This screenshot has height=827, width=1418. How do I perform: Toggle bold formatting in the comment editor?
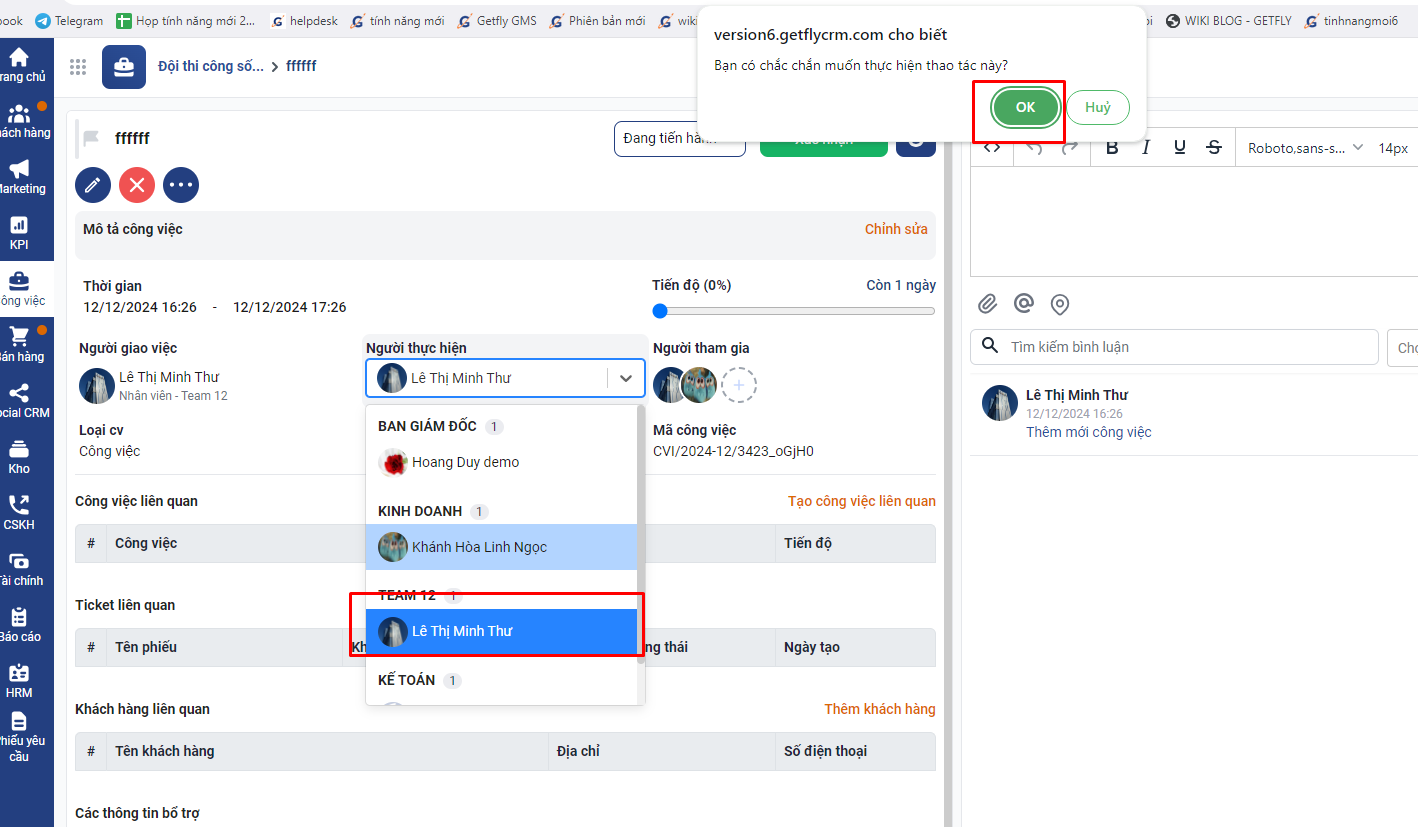tap(1112, 148)
